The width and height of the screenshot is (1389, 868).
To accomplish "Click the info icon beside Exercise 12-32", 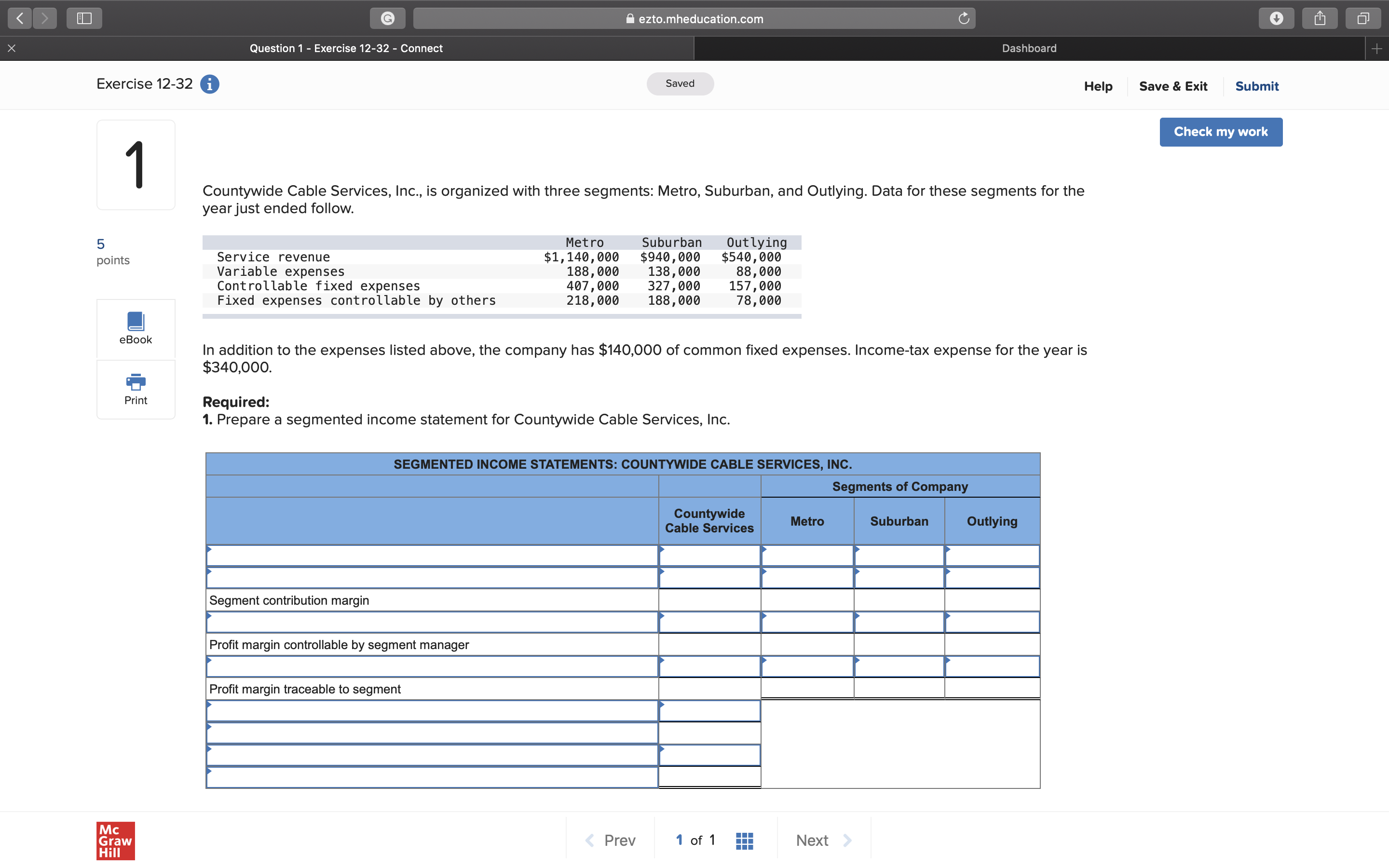I will coord(209,84).
